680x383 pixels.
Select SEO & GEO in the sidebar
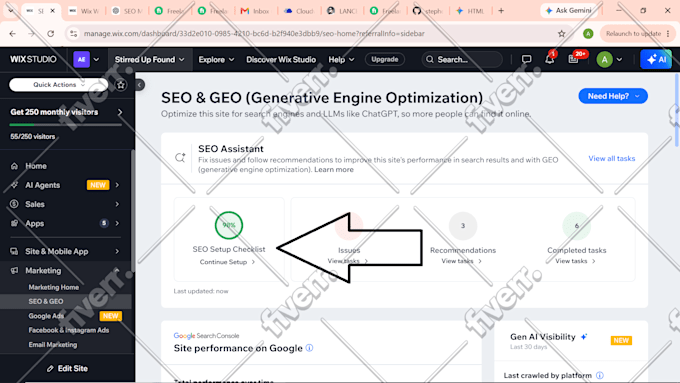pyautogui.click(x=46, y=301)
